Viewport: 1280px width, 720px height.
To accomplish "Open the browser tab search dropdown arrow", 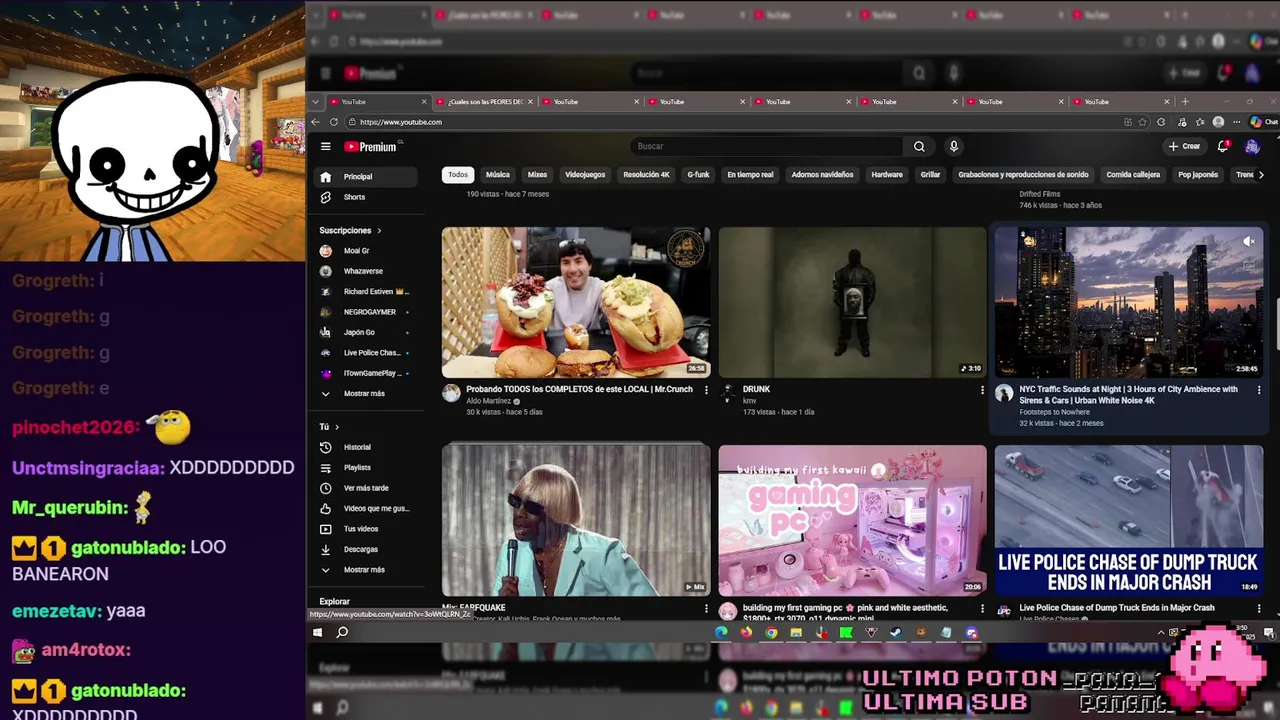I will pos(316,101).
